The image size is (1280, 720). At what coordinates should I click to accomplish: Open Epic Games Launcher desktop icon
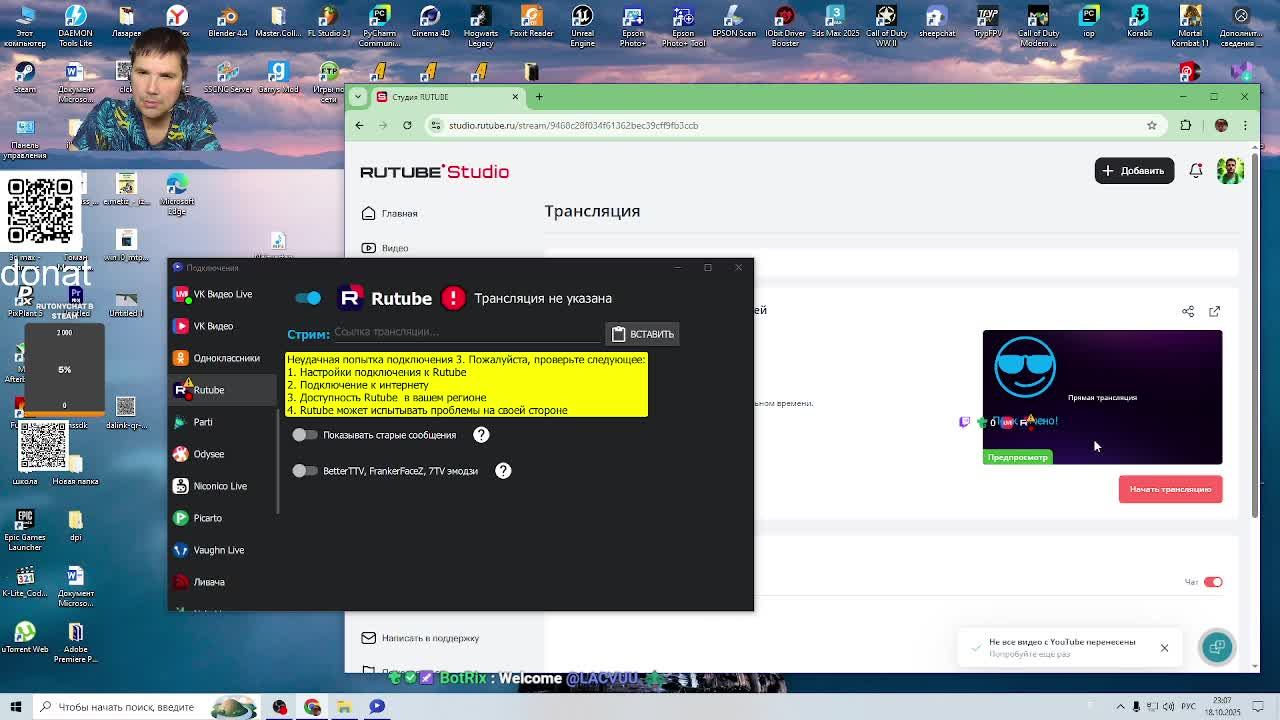coord(25,529)
